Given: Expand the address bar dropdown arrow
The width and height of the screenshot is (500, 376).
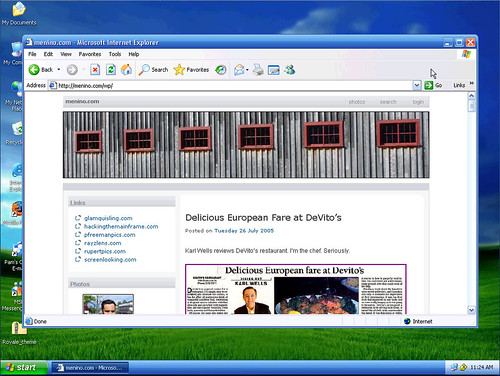Looking at the screenshot, I should tap(416, 85).
